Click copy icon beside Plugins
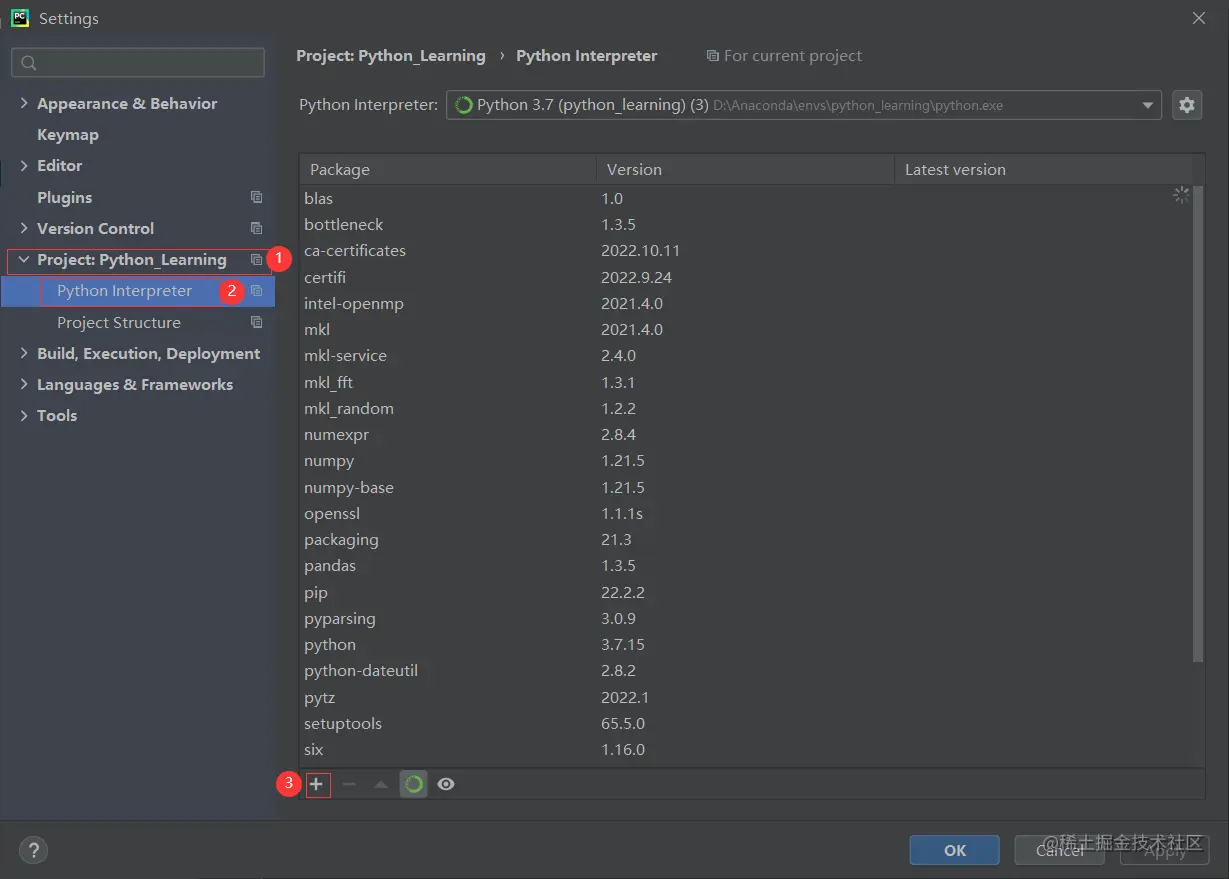The height and width of the screenshot is (879, 1229). [256, 197]
